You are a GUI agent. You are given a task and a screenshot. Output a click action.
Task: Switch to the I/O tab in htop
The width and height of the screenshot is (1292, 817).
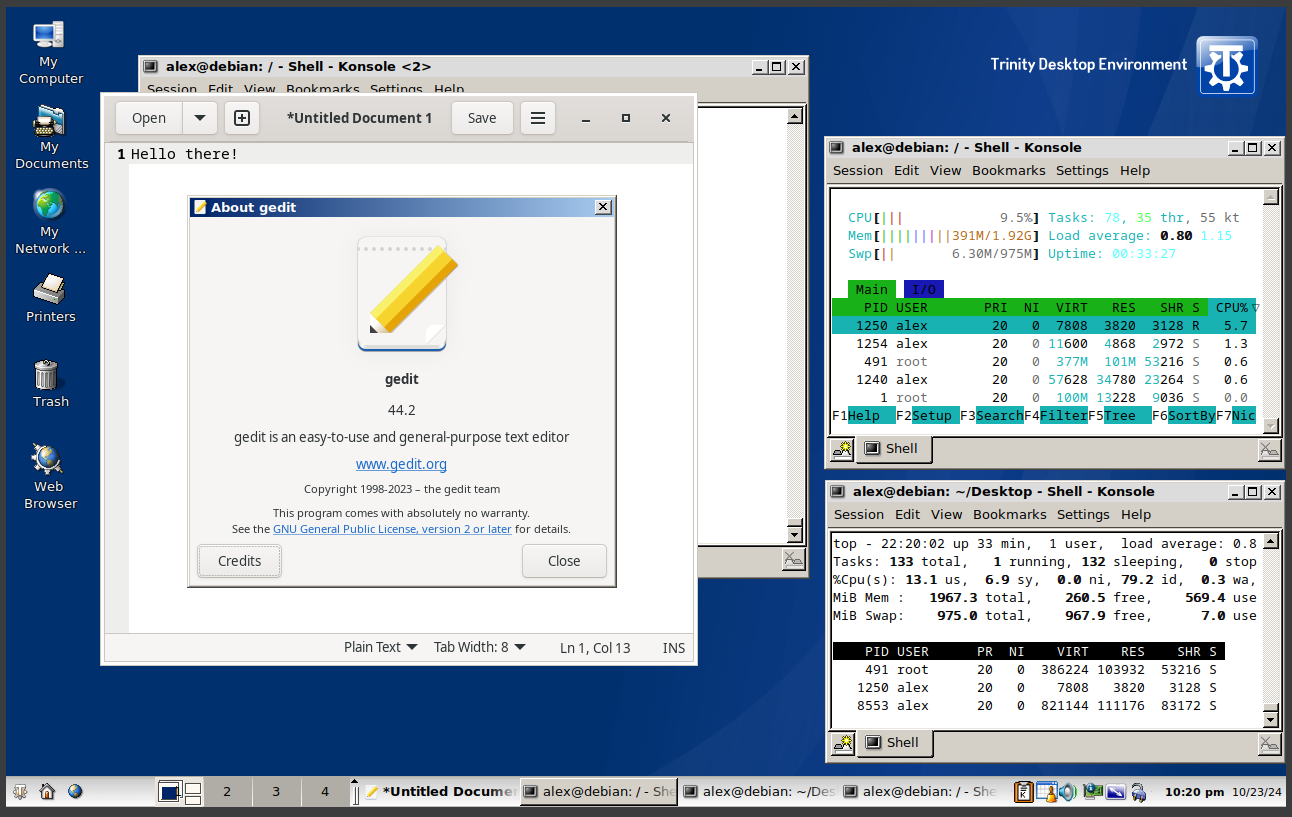[923, 289]
